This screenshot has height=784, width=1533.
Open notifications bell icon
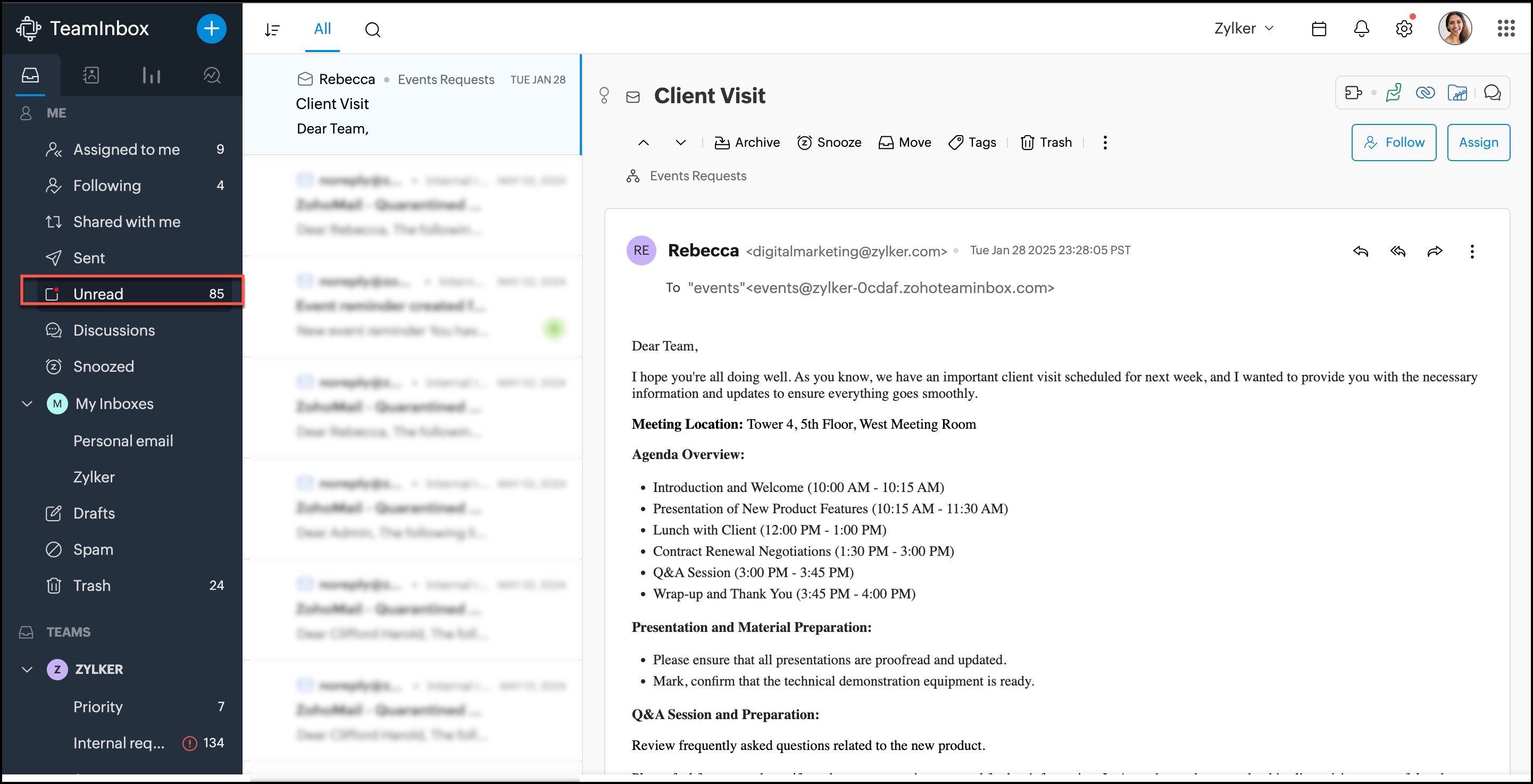coord(1361,29)
